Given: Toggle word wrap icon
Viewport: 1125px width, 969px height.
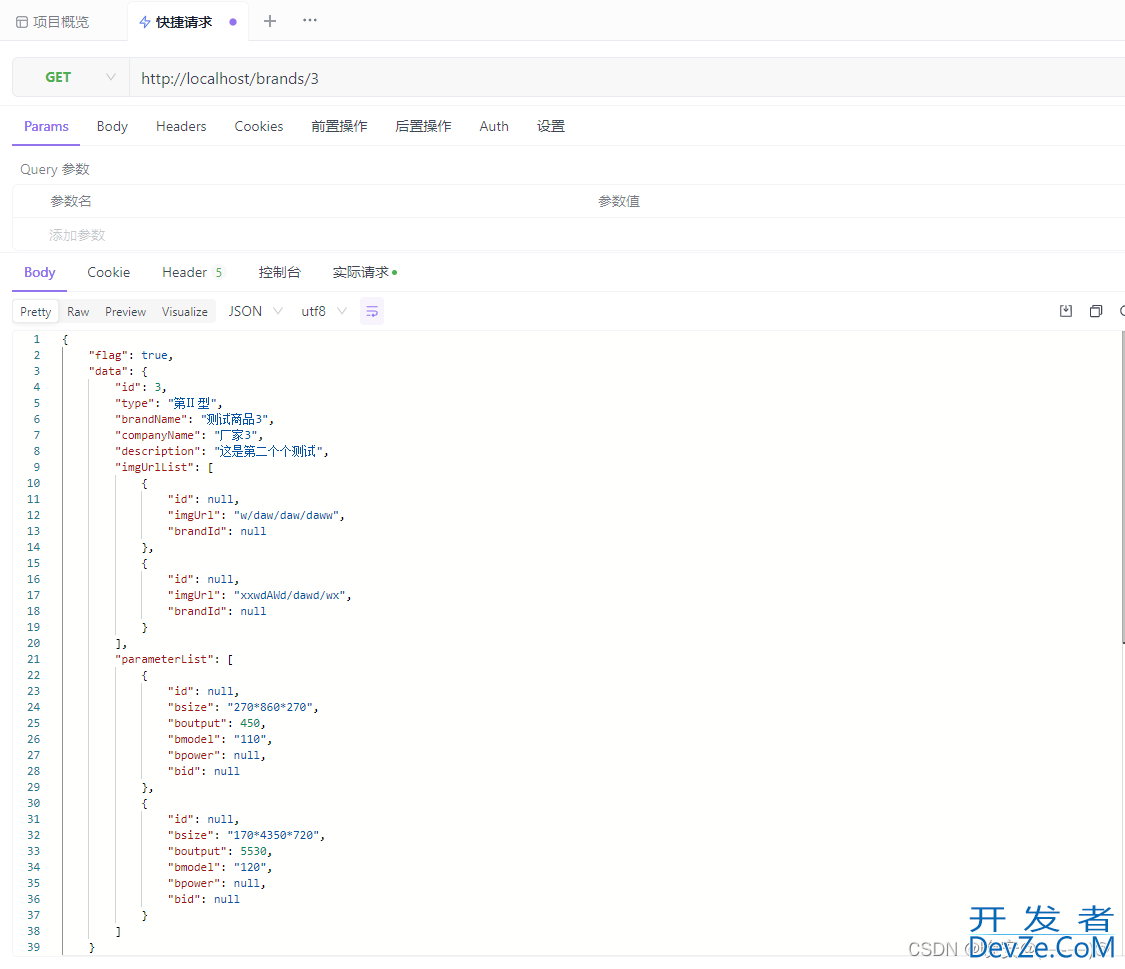Looking at the screenshot, I should (372, 311).
